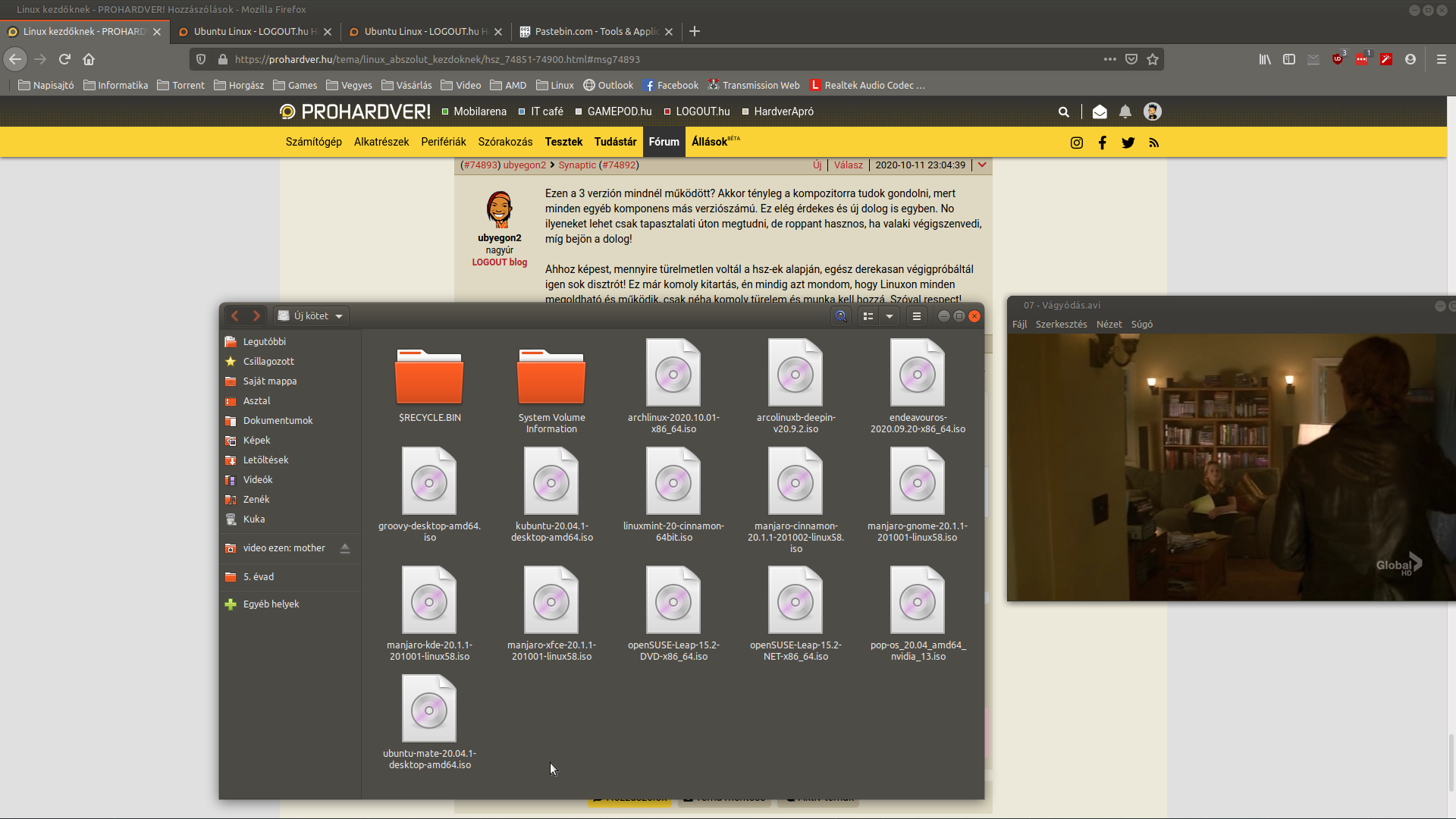
Task: Go back in file manager history
Action: tap(235, 316)
